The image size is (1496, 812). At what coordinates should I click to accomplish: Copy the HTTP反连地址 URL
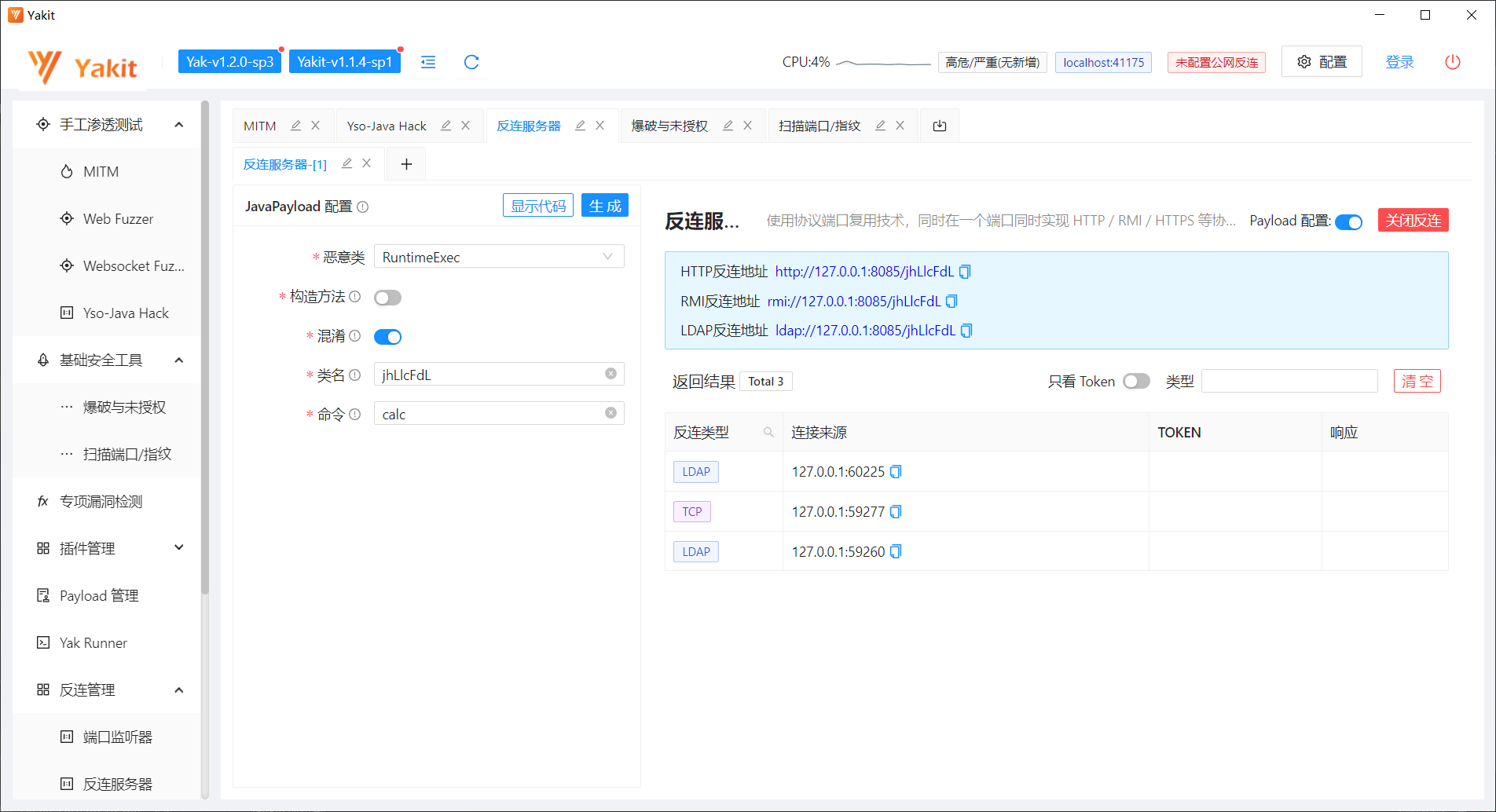[x=965, y=272]
